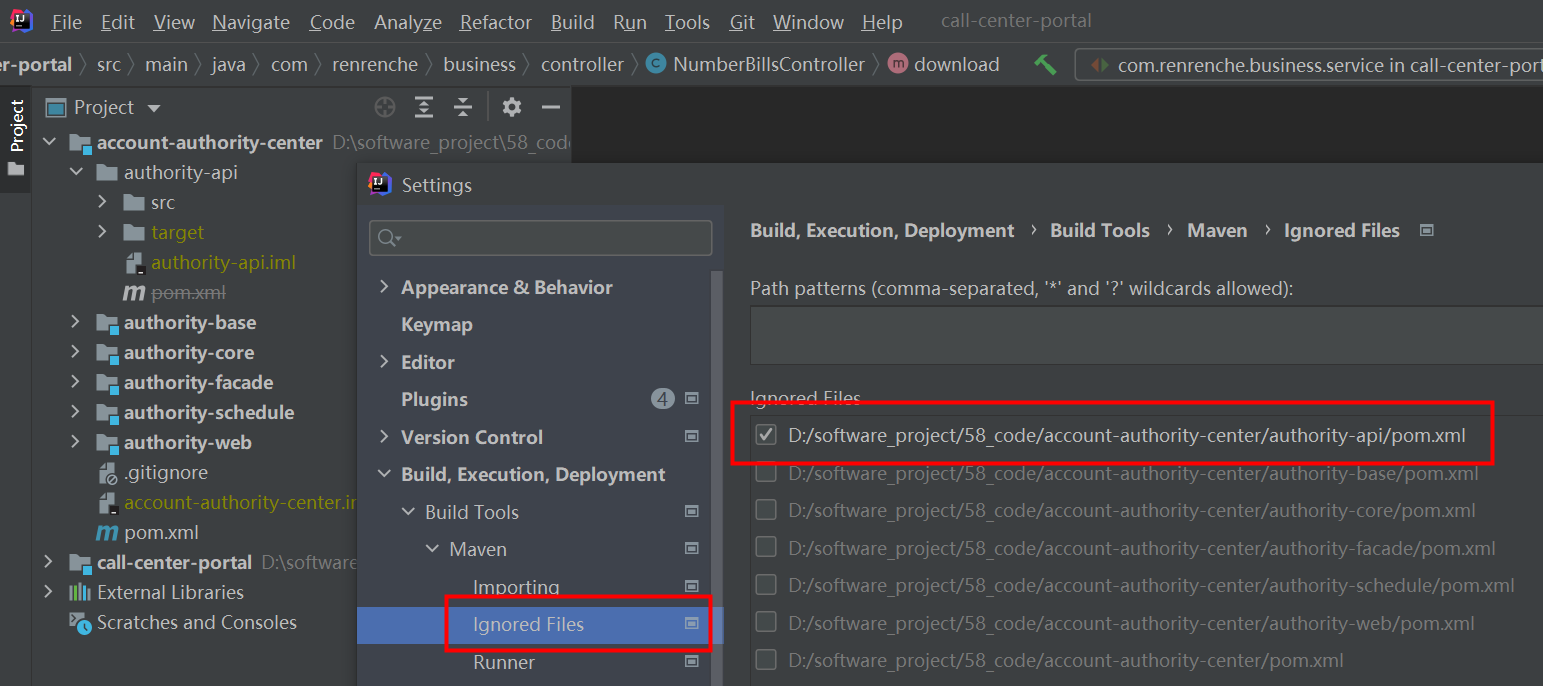Expand the call-center-portal project node
This screenshot has width=1543, height=686.
(49, 562)
